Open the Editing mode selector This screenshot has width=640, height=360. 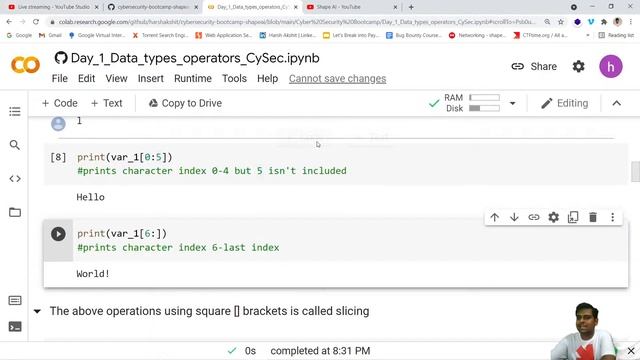click(x=564, y=103)
